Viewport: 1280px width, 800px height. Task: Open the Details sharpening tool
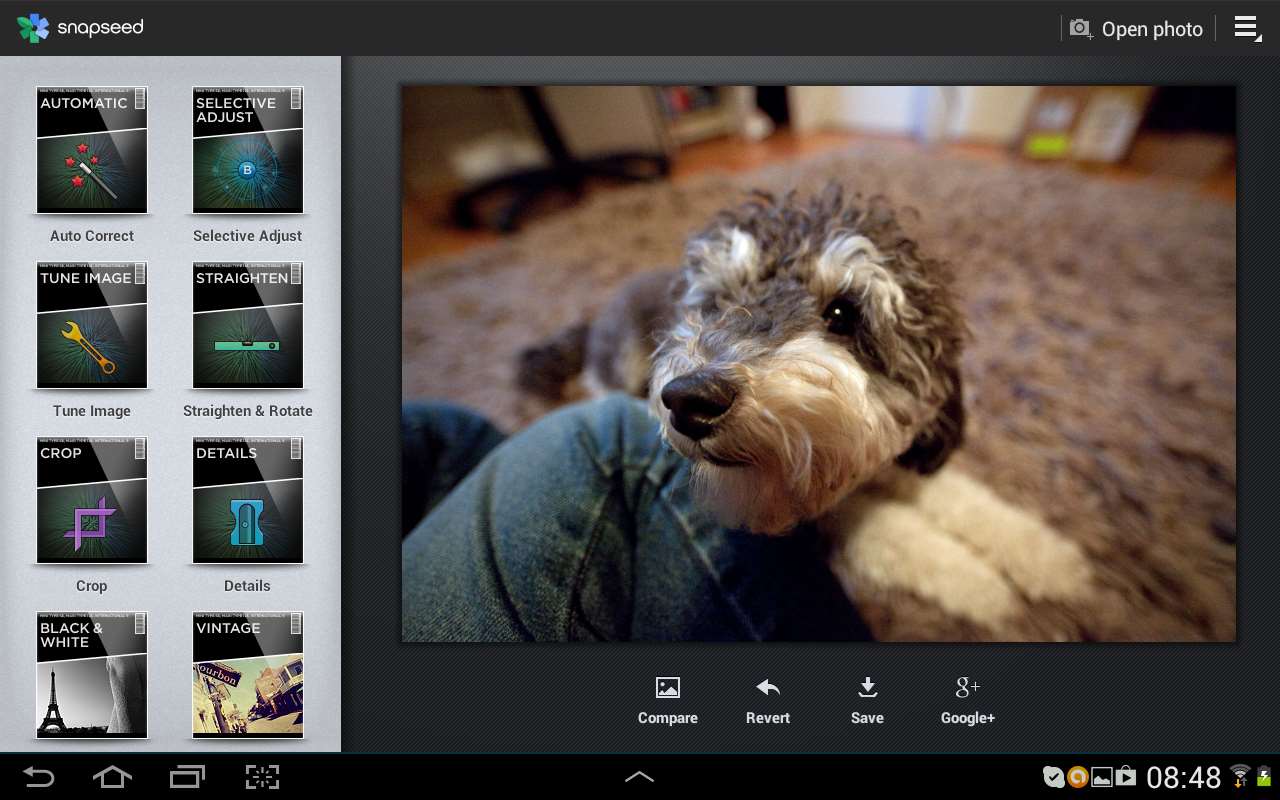tap(246, 500)
